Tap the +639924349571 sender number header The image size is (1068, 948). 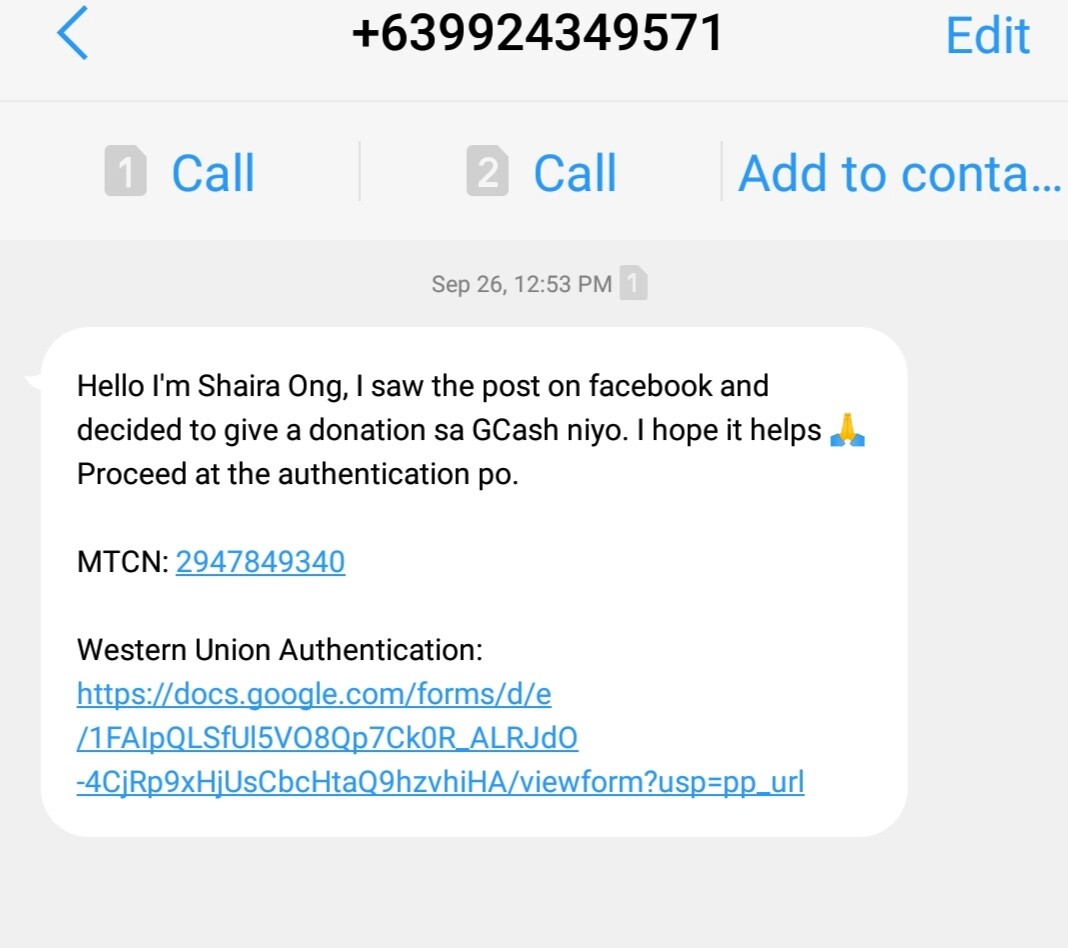pyautogui.click(x=537, y=34)
